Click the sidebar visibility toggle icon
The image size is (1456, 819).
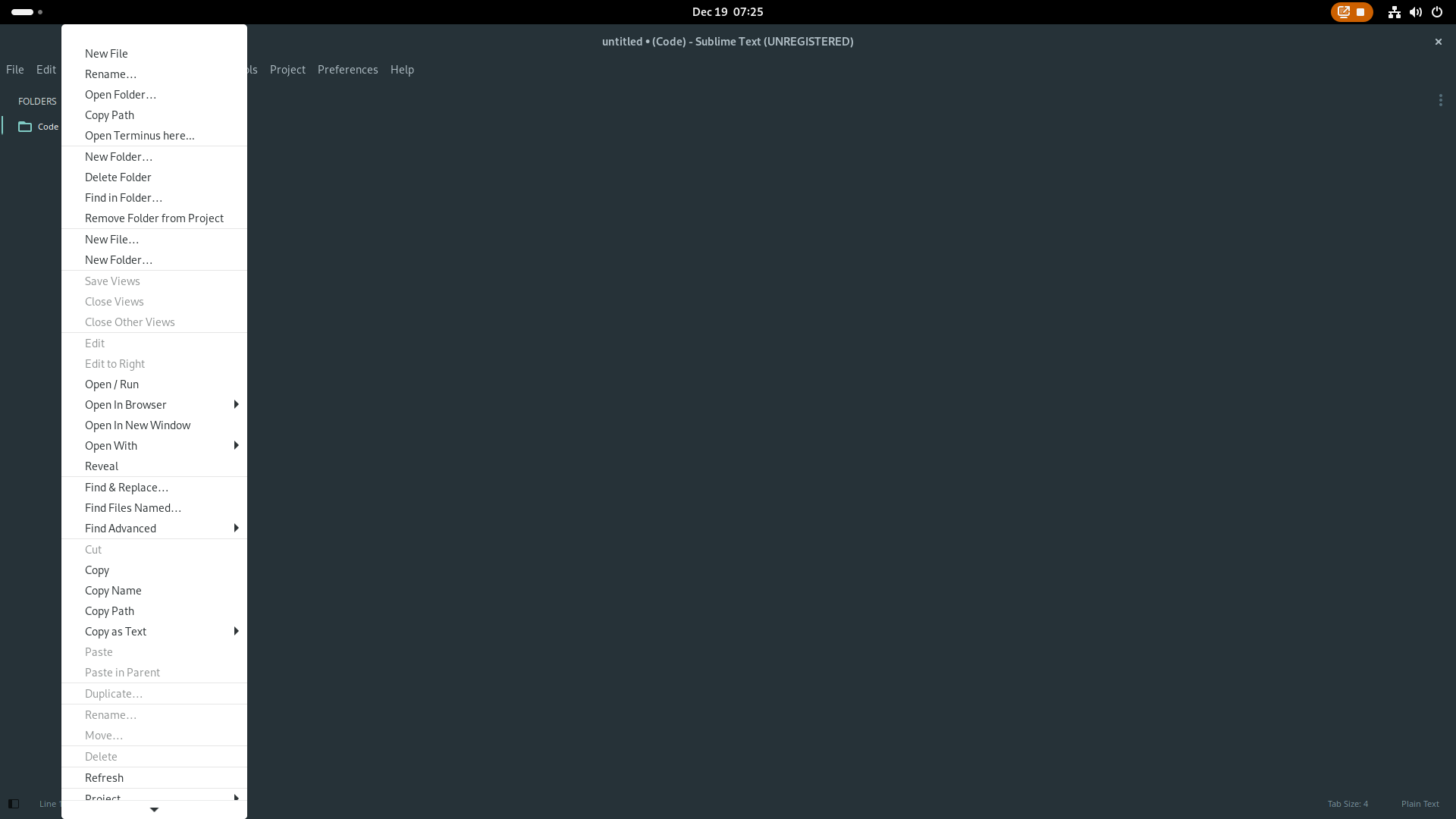pyautogui.click(x=13, y=804)
